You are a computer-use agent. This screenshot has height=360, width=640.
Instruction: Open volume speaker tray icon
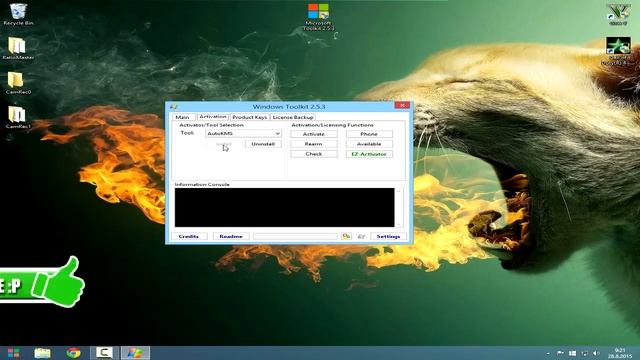pos(596,353)
